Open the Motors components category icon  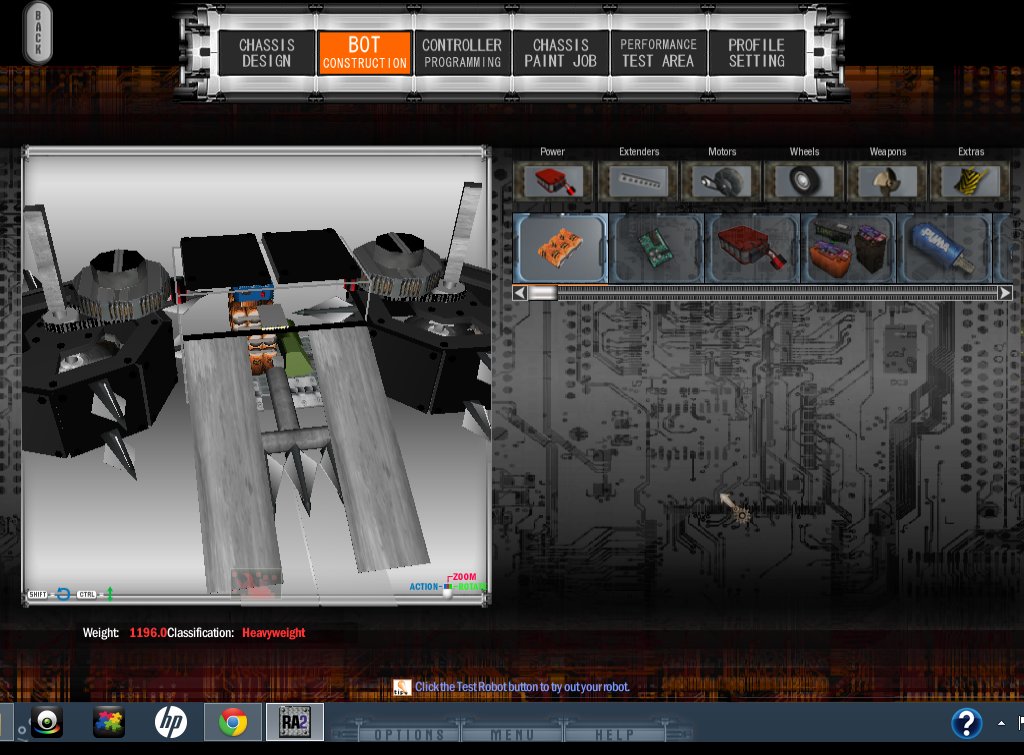[x=722, y=181]
